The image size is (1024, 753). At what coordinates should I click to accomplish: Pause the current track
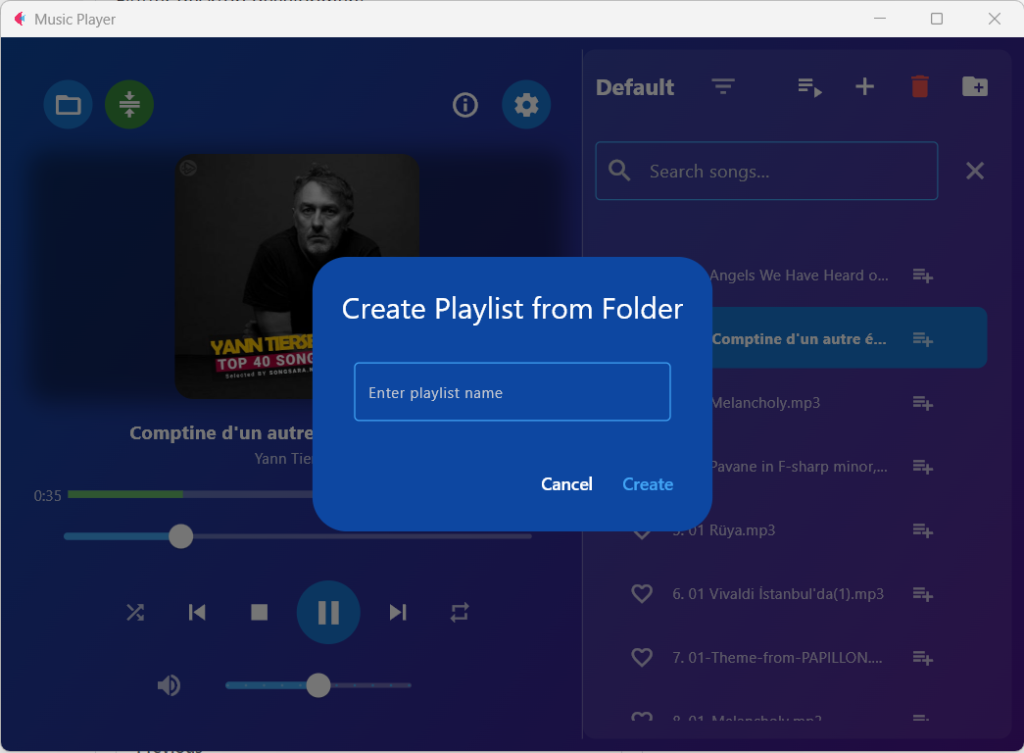tap(328, 612)
